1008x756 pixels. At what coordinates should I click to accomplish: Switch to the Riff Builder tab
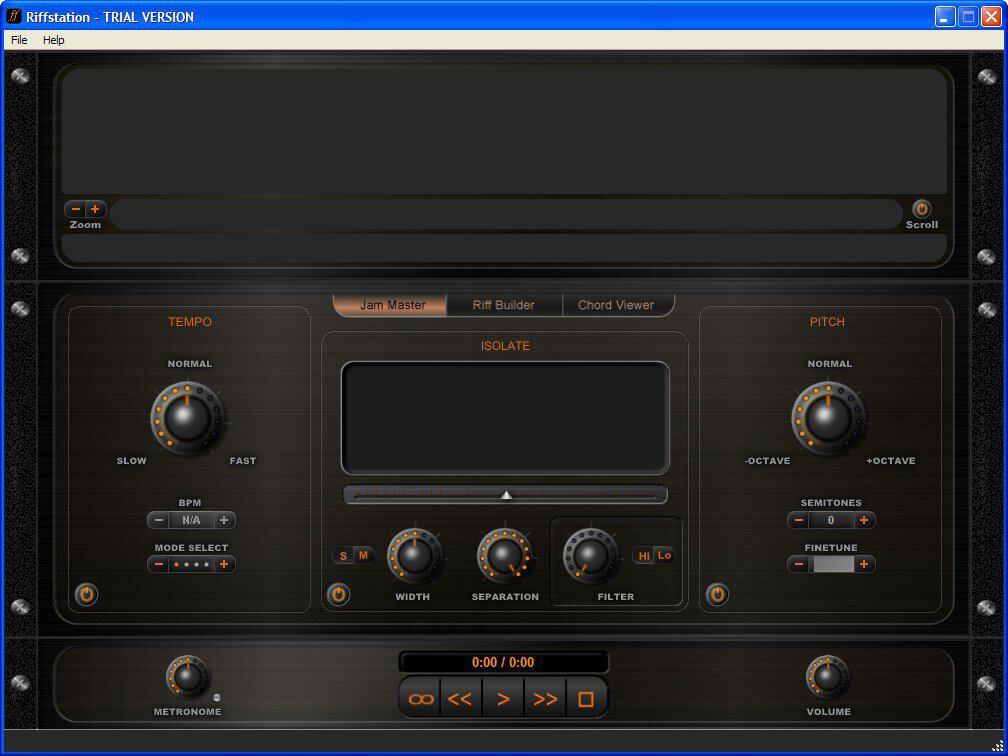click(x=504, y=304)
